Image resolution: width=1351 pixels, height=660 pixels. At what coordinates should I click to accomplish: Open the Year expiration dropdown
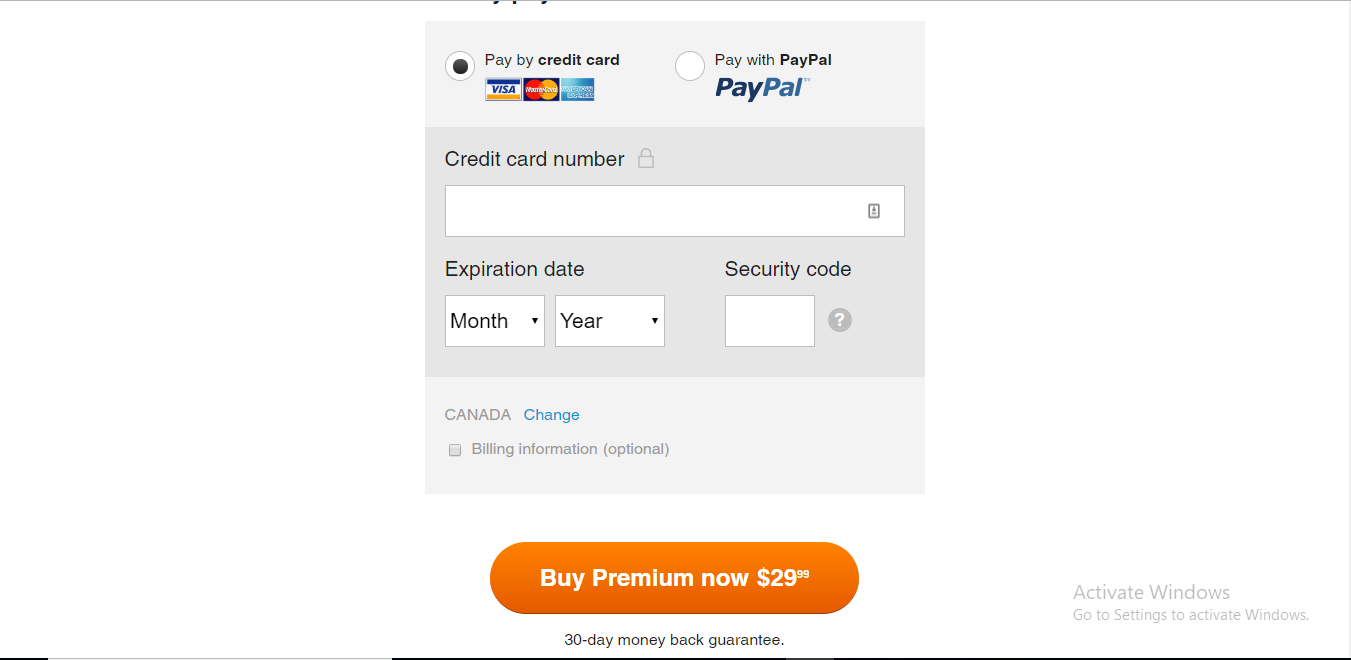[610, 321]
